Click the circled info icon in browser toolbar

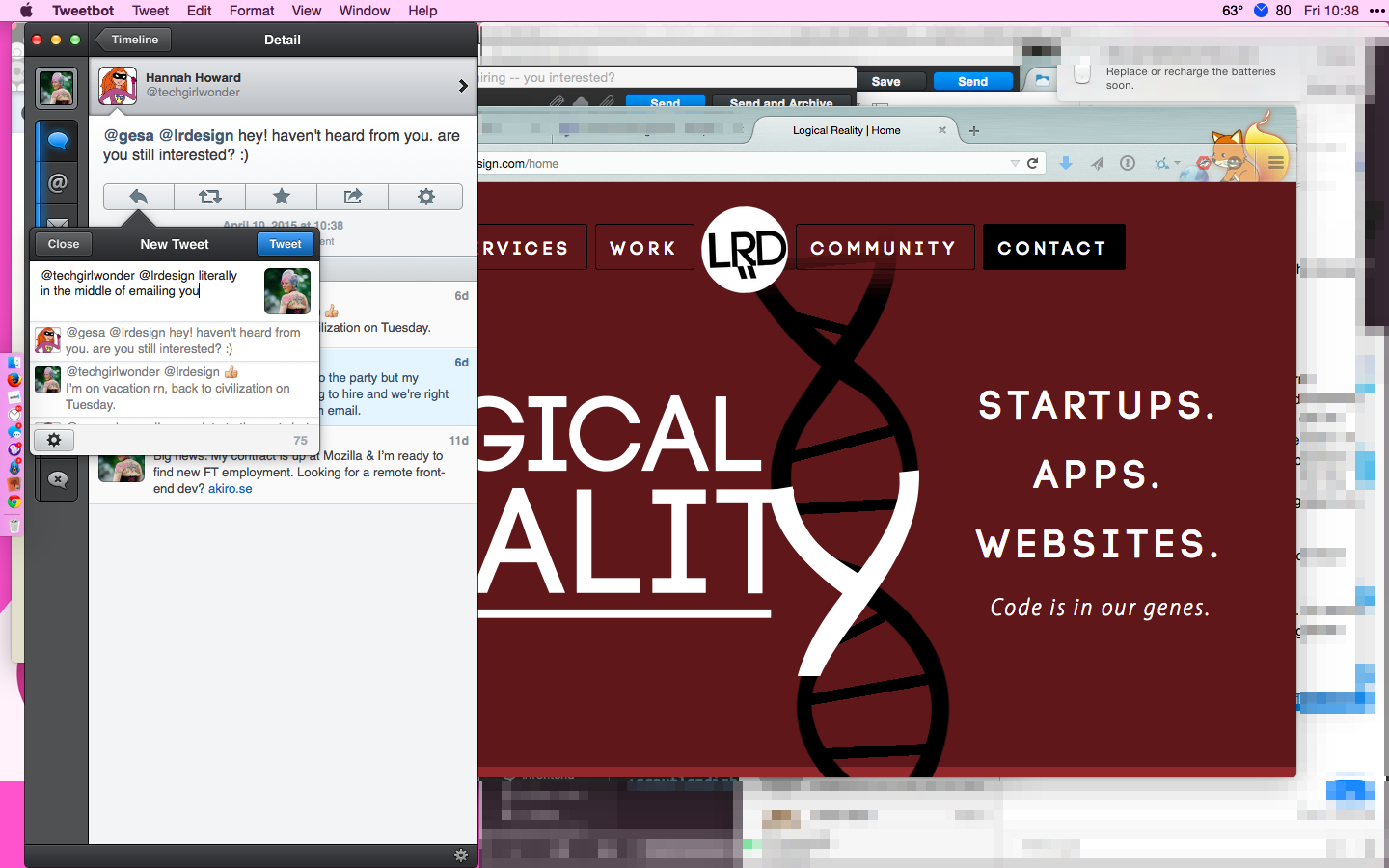coord(1127,163)
